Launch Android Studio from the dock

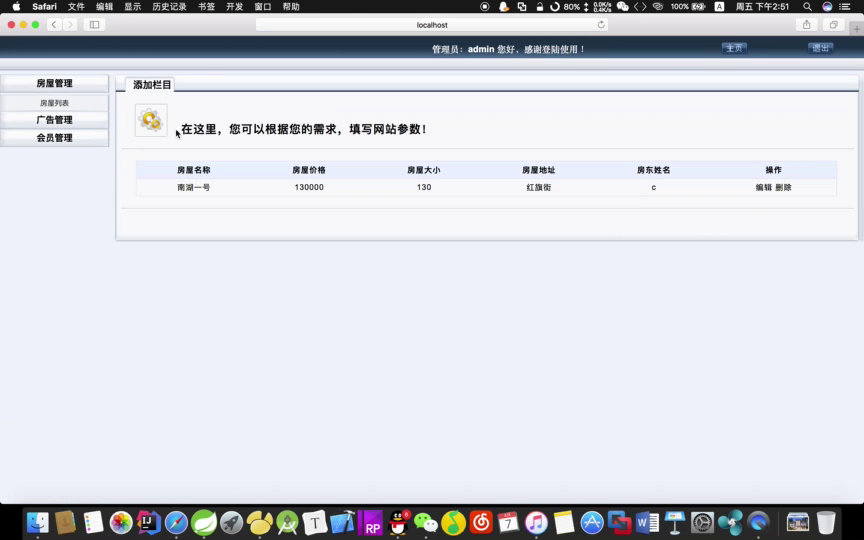287,522
